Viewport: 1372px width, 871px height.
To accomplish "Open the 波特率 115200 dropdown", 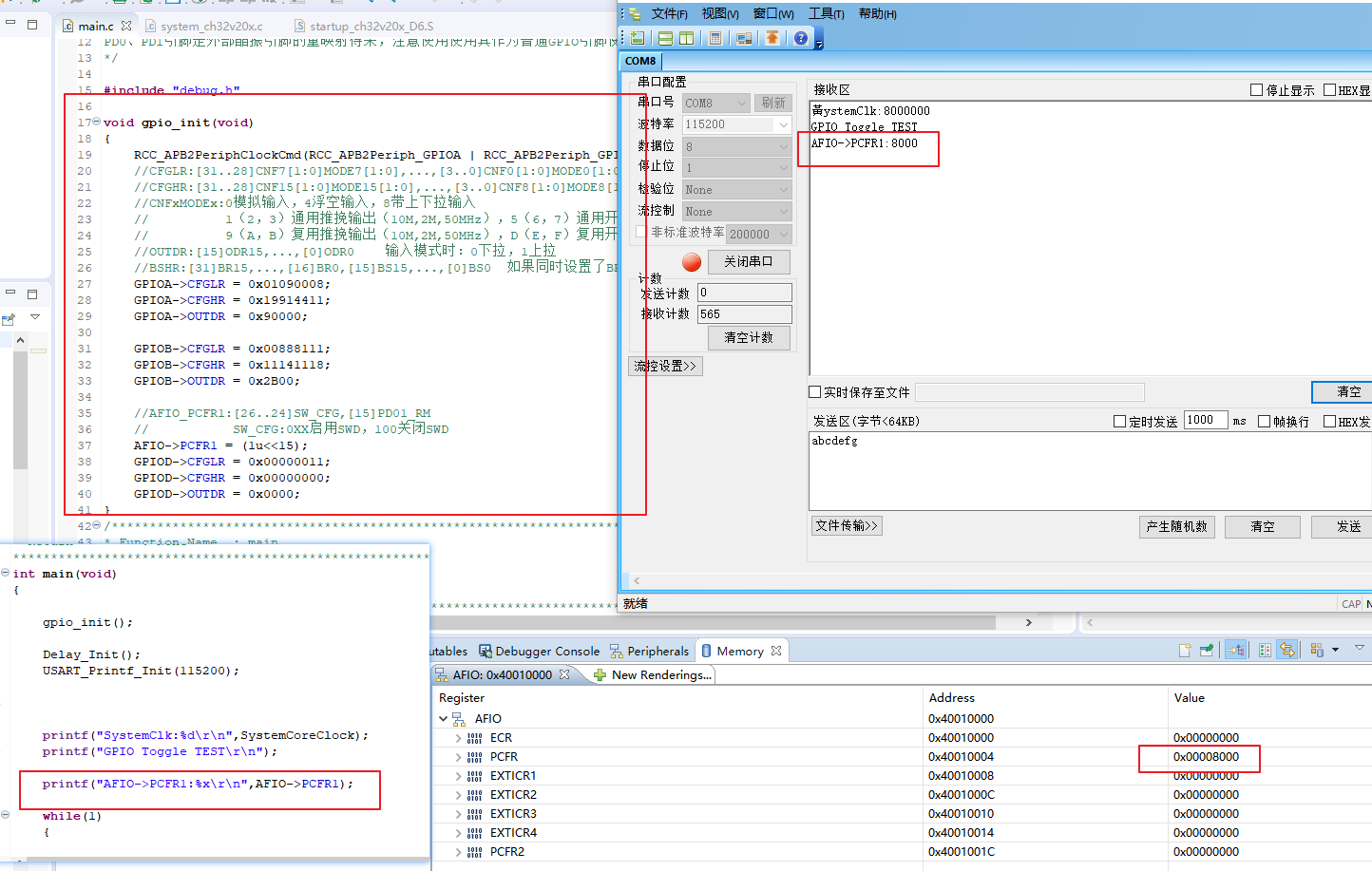I will click(736, 124).
